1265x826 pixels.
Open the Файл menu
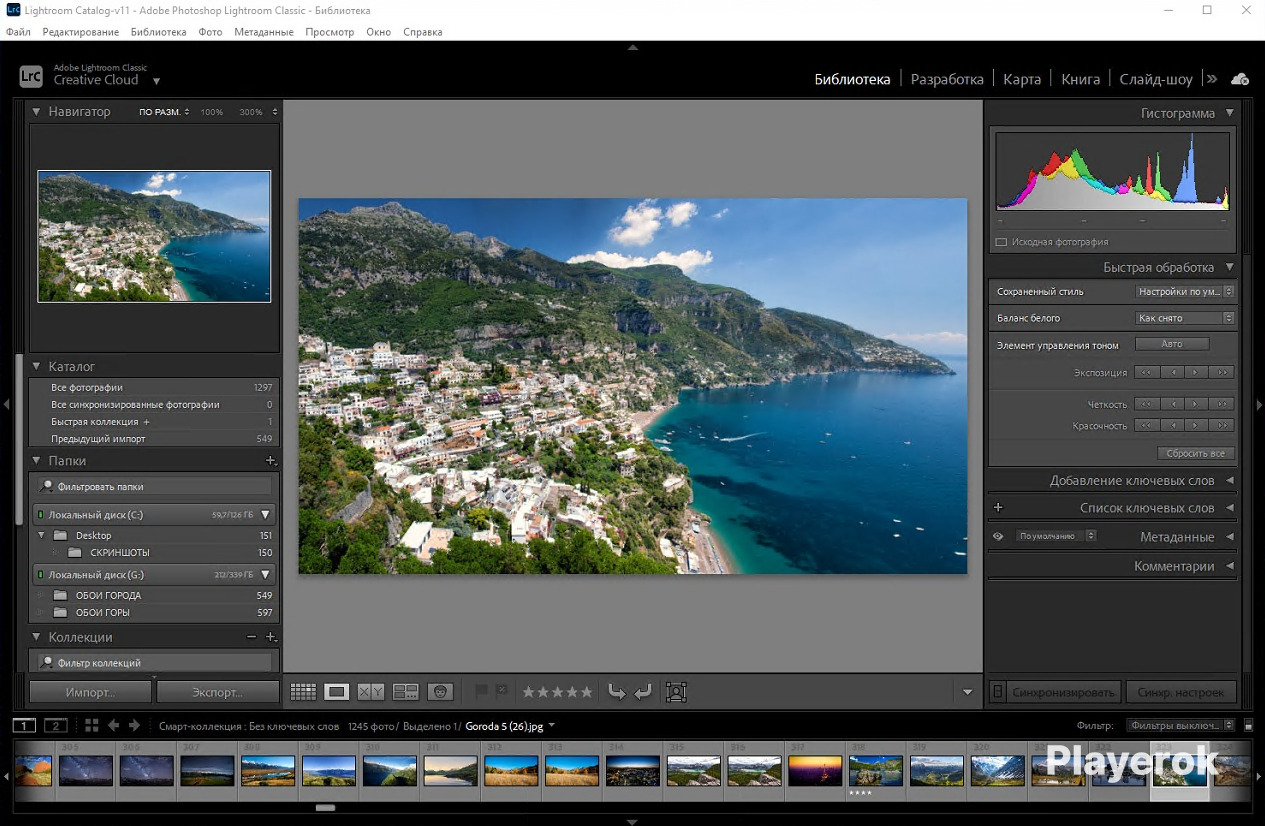click(18, 32)
